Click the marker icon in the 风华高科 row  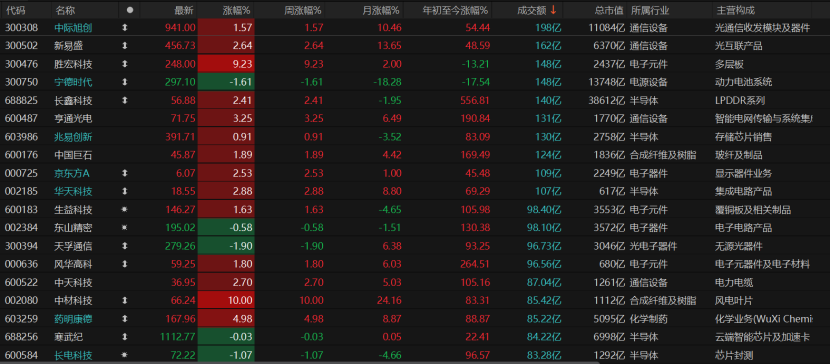(x=125, y=265)
